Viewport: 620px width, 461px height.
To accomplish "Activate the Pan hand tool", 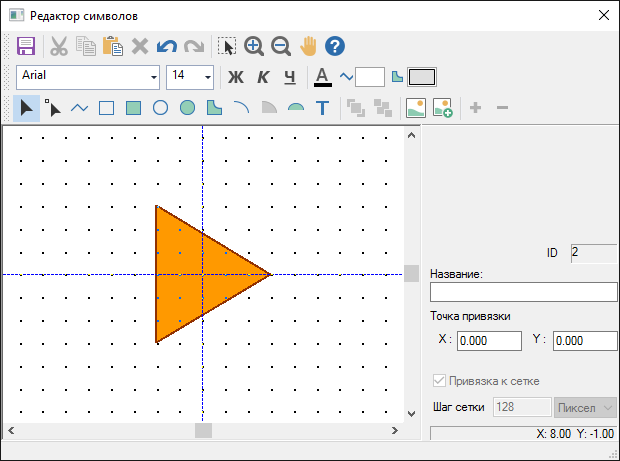I will (x=308, y=46).
